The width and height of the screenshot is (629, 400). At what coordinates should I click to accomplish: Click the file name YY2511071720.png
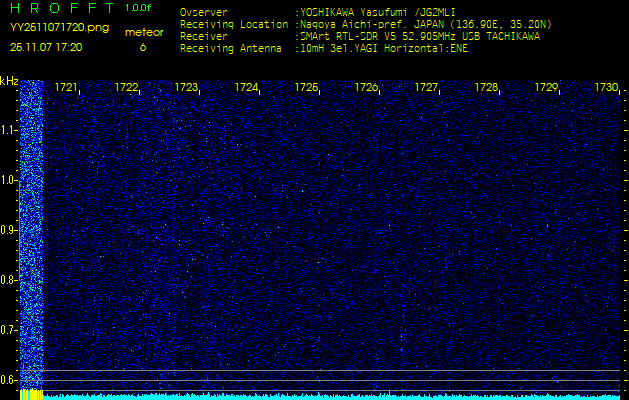[59, 28]
